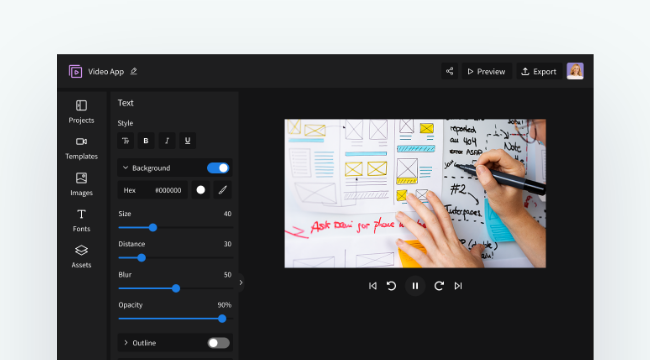Pause the video playback
This screenshot has width=650, height=360.
pos(415,286)
